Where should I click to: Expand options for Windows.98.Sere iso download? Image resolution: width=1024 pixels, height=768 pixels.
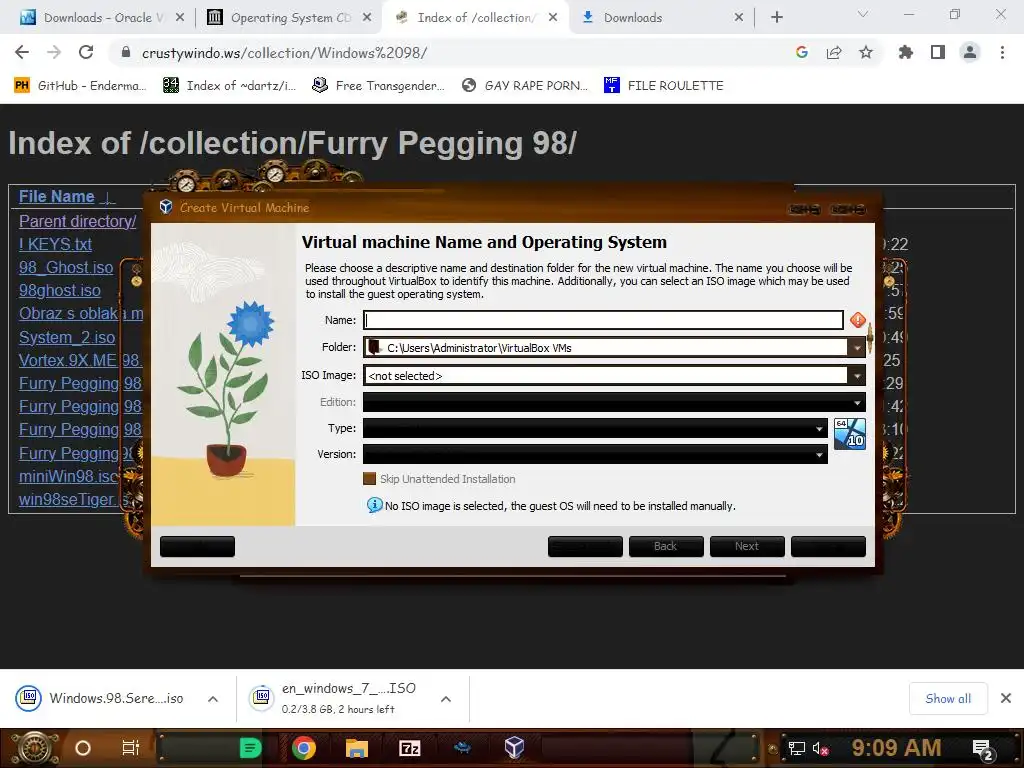click(x=213, y=699)
